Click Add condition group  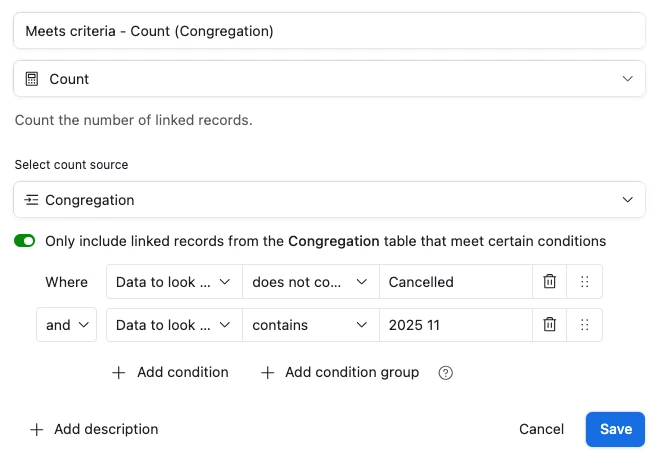tap(339, 372)
